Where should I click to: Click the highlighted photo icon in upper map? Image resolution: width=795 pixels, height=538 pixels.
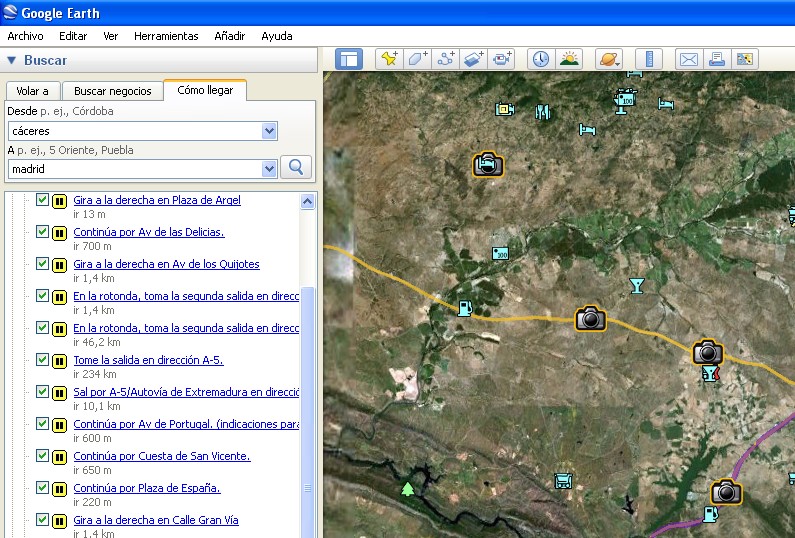tap(488, 164)
